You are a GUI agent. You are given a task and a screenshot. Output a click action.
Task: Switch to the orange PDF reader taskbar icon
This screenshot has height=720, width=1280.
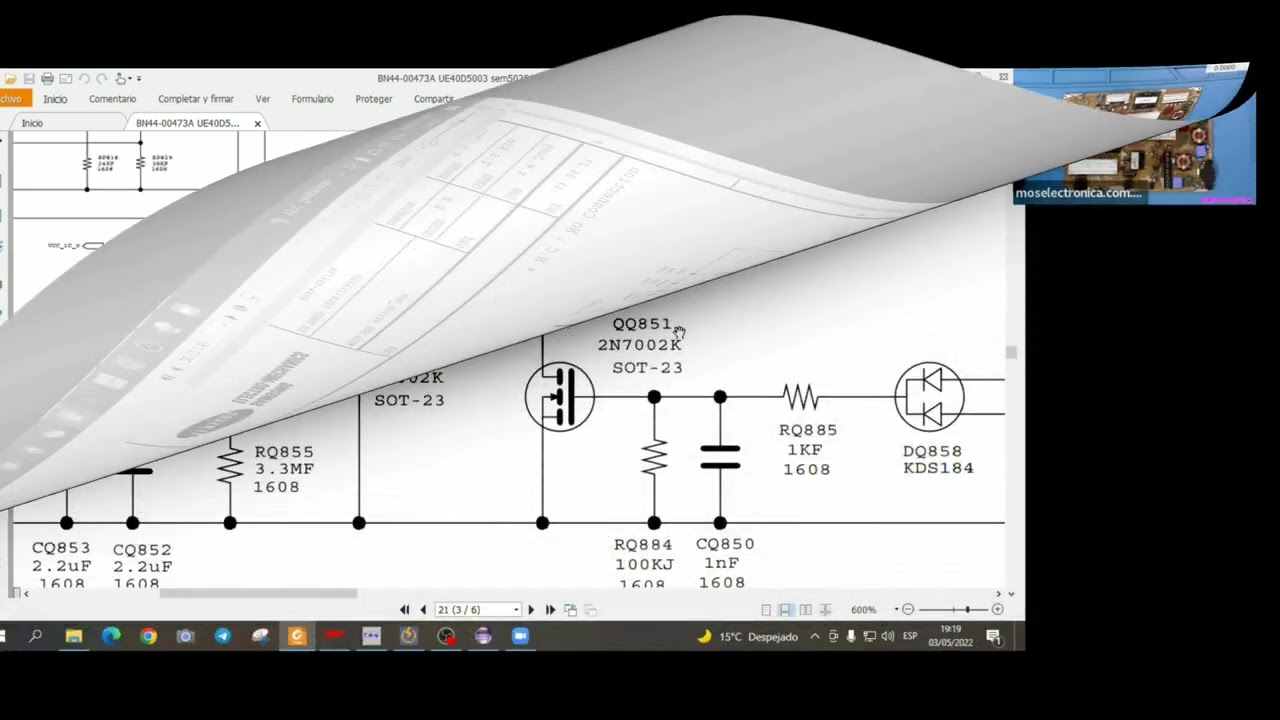[x=296, y=636]
